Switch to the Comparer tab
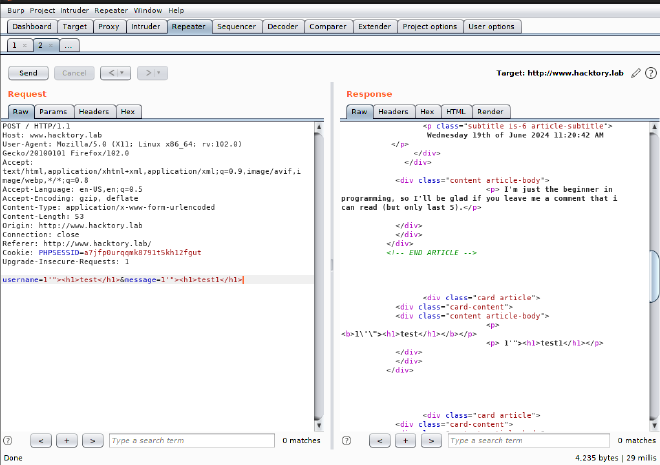The image size is (660, 465). (x=328, y=27)
